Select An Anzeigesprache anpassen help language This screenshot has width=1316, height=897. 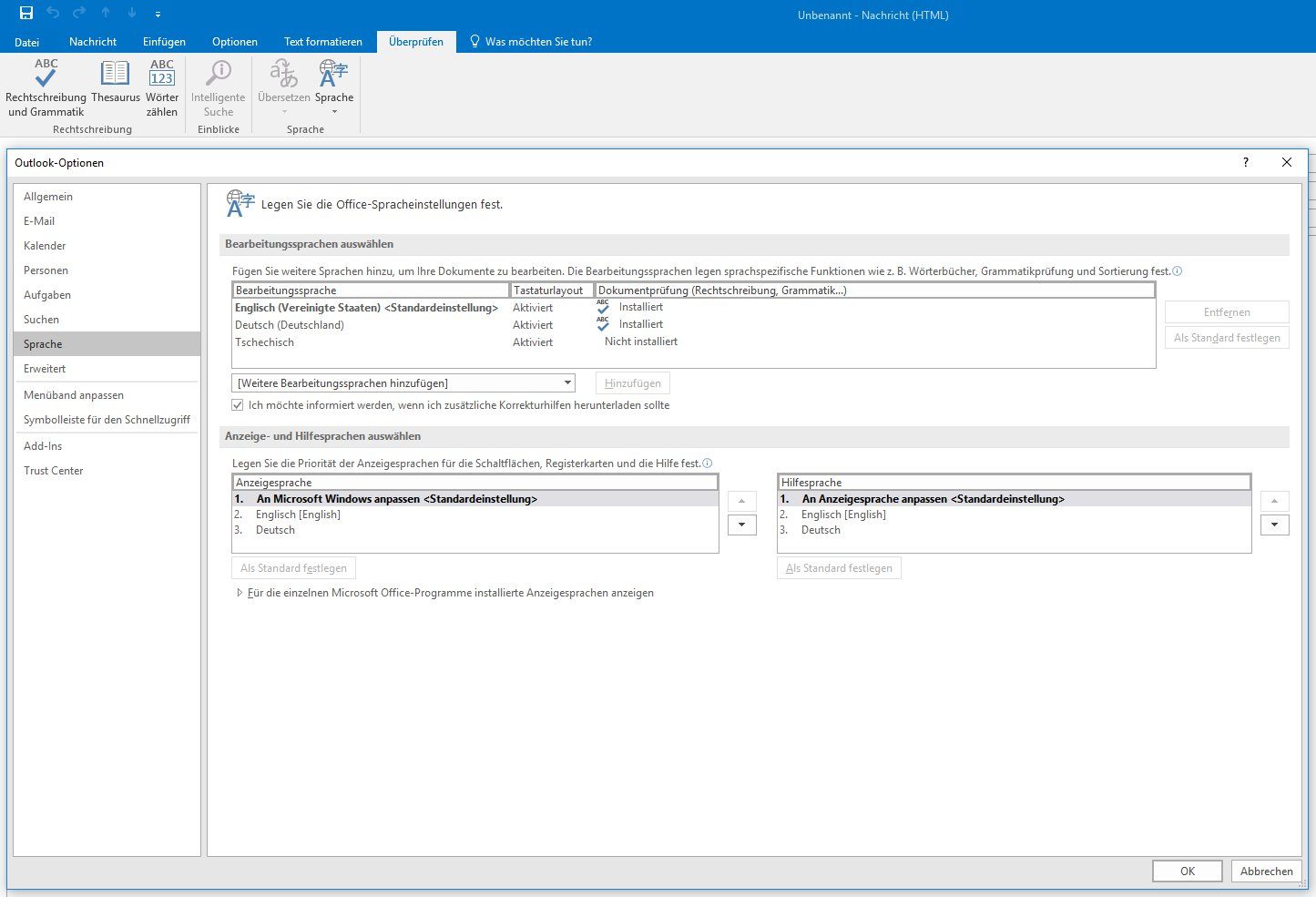click(1014, 499)
